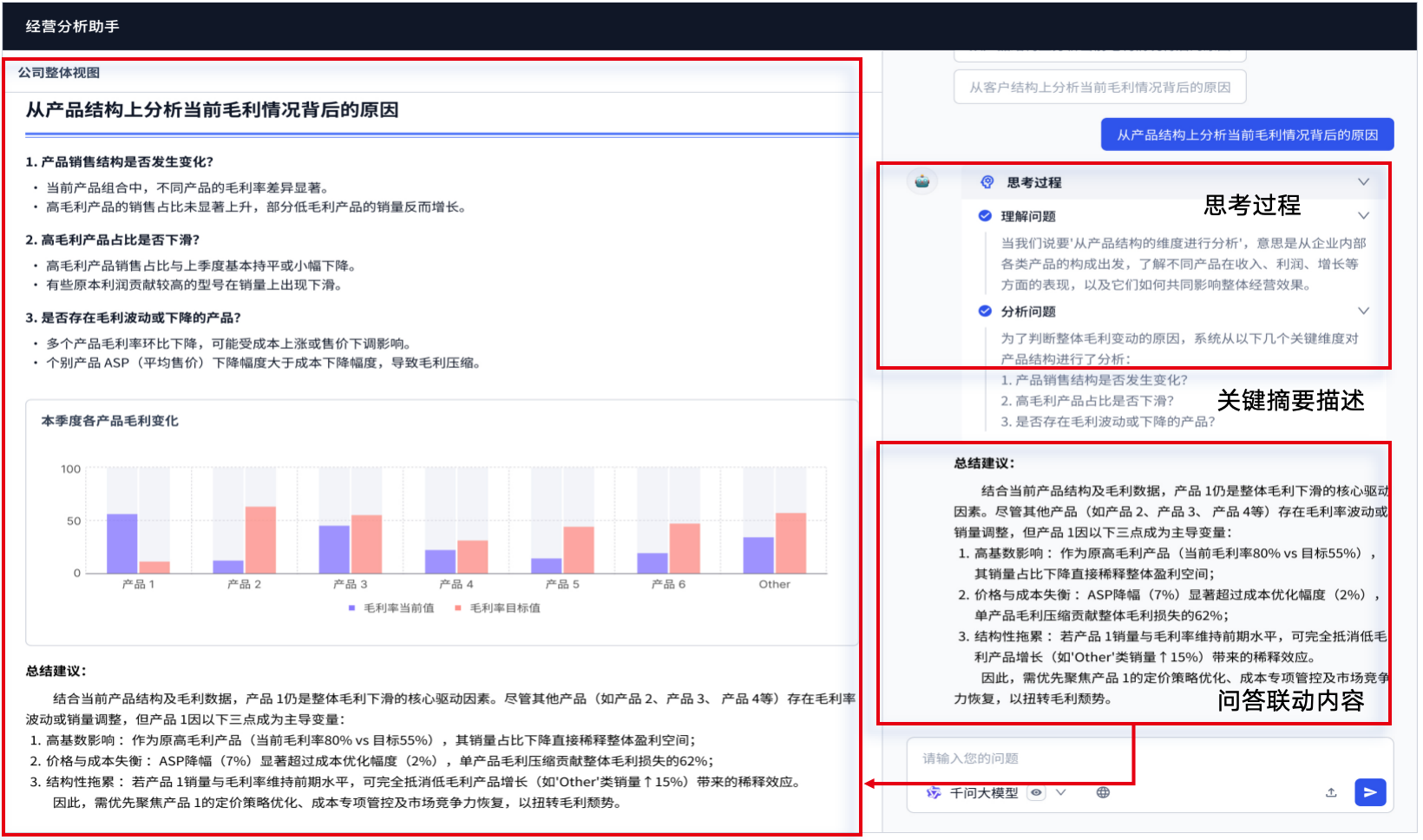Click the Qianwen model logo icon

click(x=934, y=792)
